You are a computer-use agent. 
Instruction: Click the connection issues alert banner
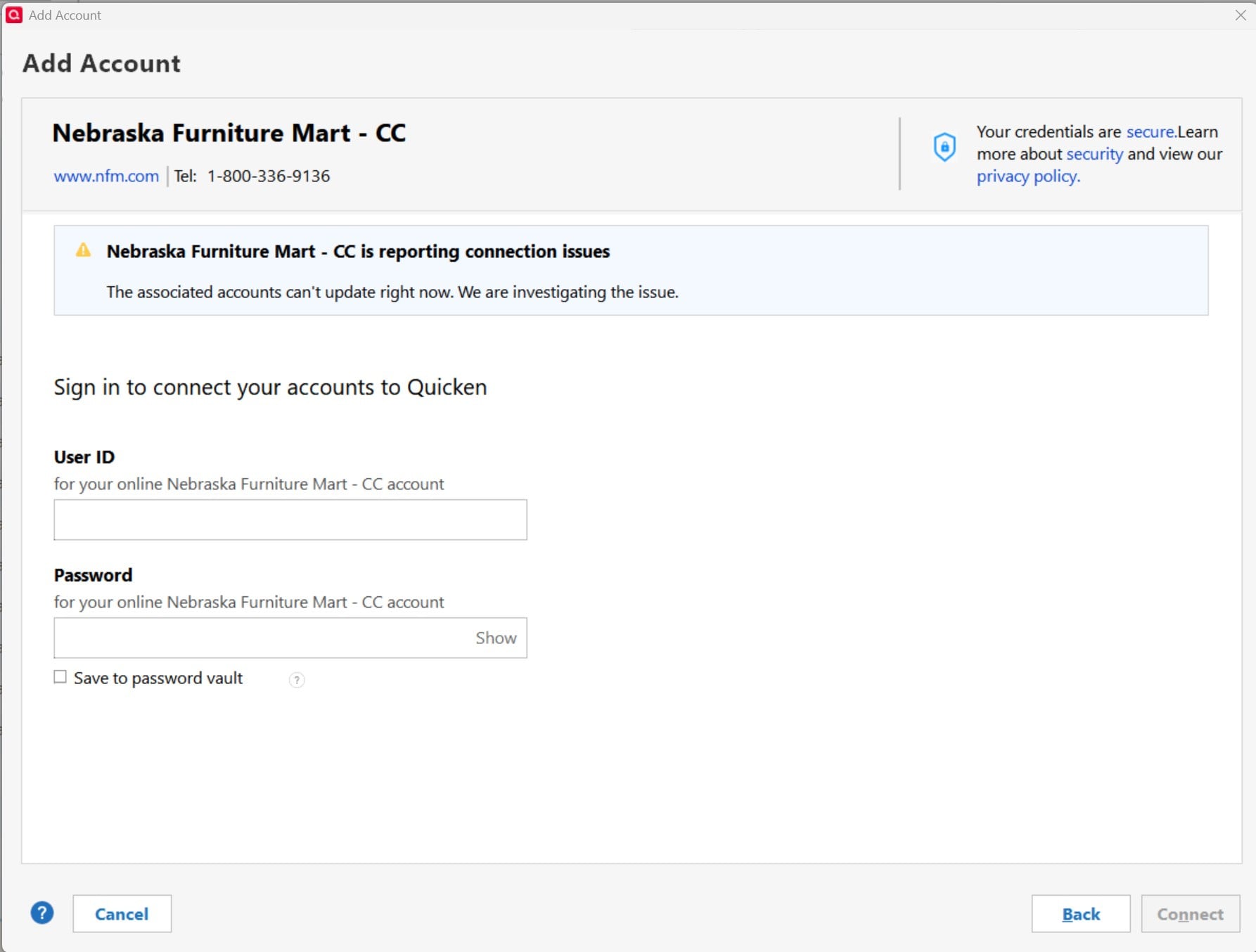coord(631,270)
